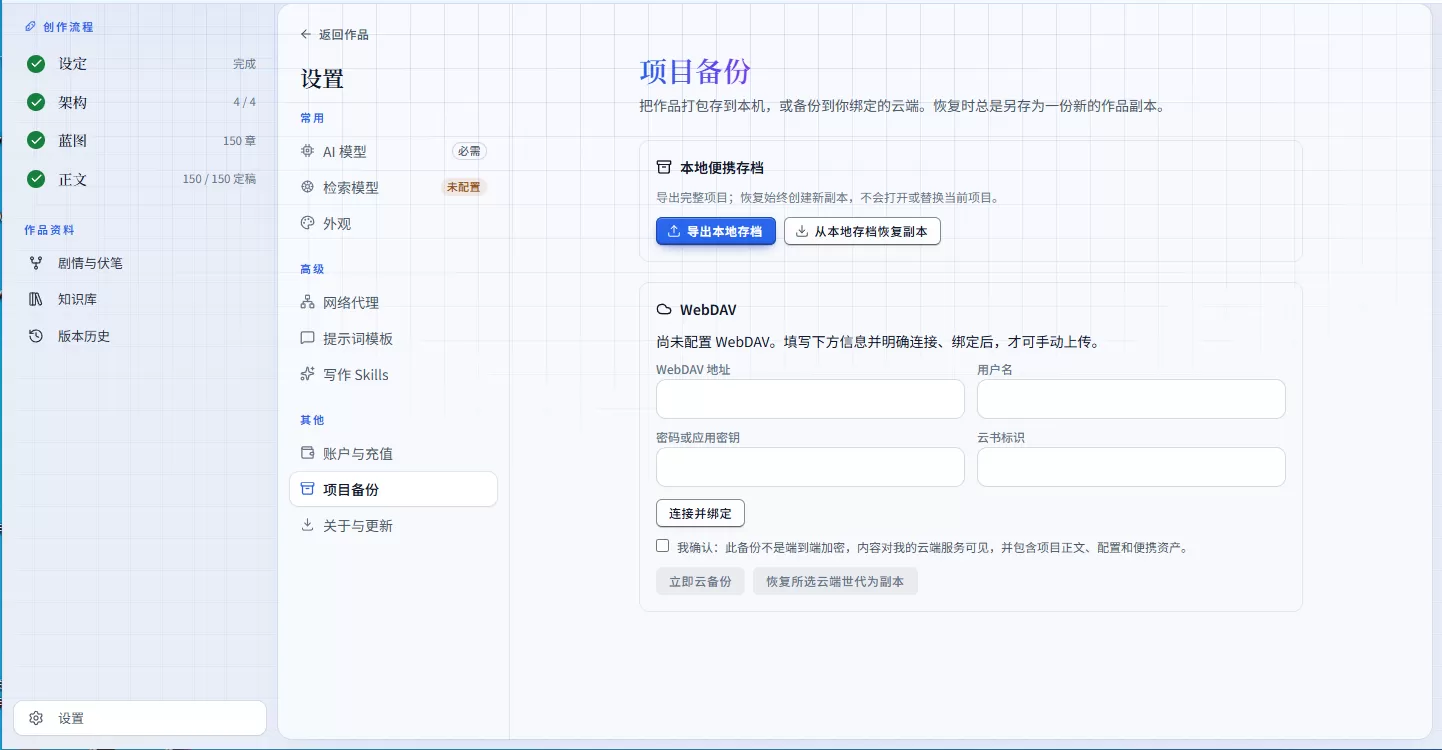Image resolution: width=1442 pixels, height=750 pixels.
Task: Click the icon beside 检索模型
Action: 307,187
